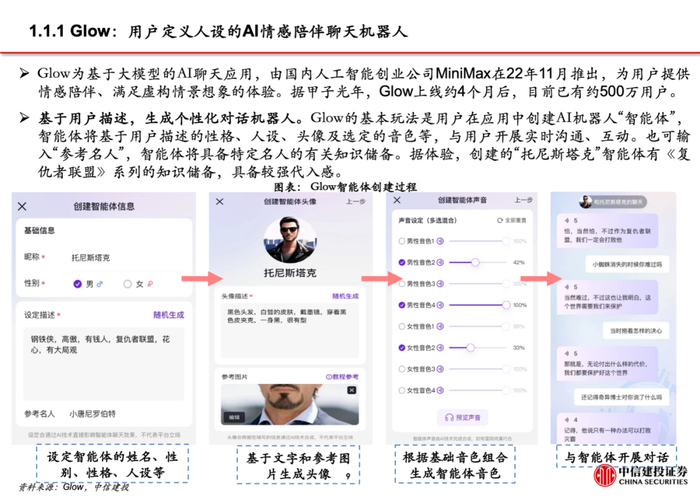Close the 创建智能体声音 screen with X
Image resolution: width=700 pixels, height=496 pixels.
[397, 200]
